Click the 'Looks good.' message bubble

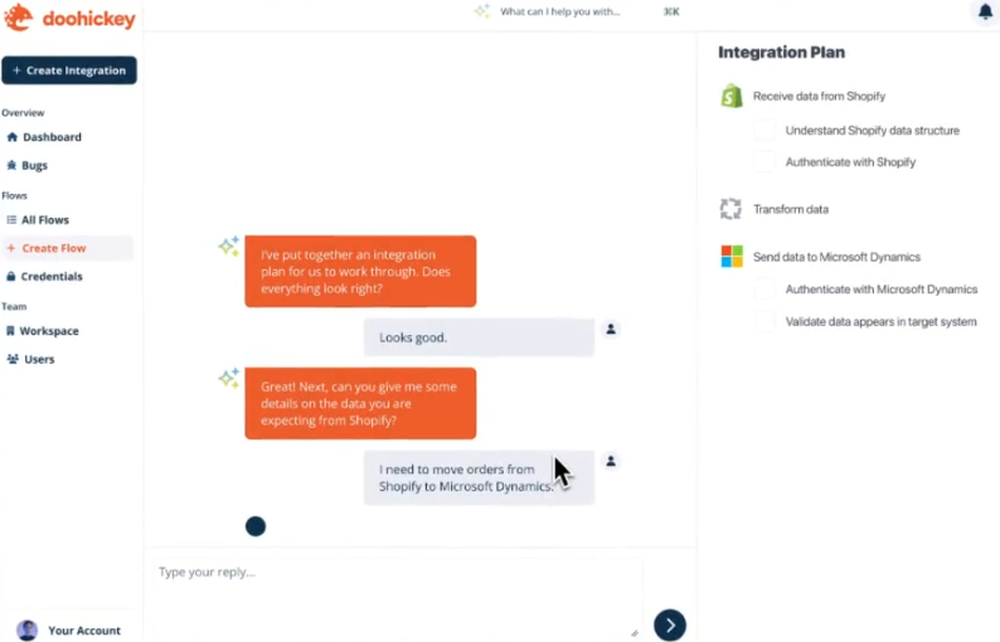[479, 337]
